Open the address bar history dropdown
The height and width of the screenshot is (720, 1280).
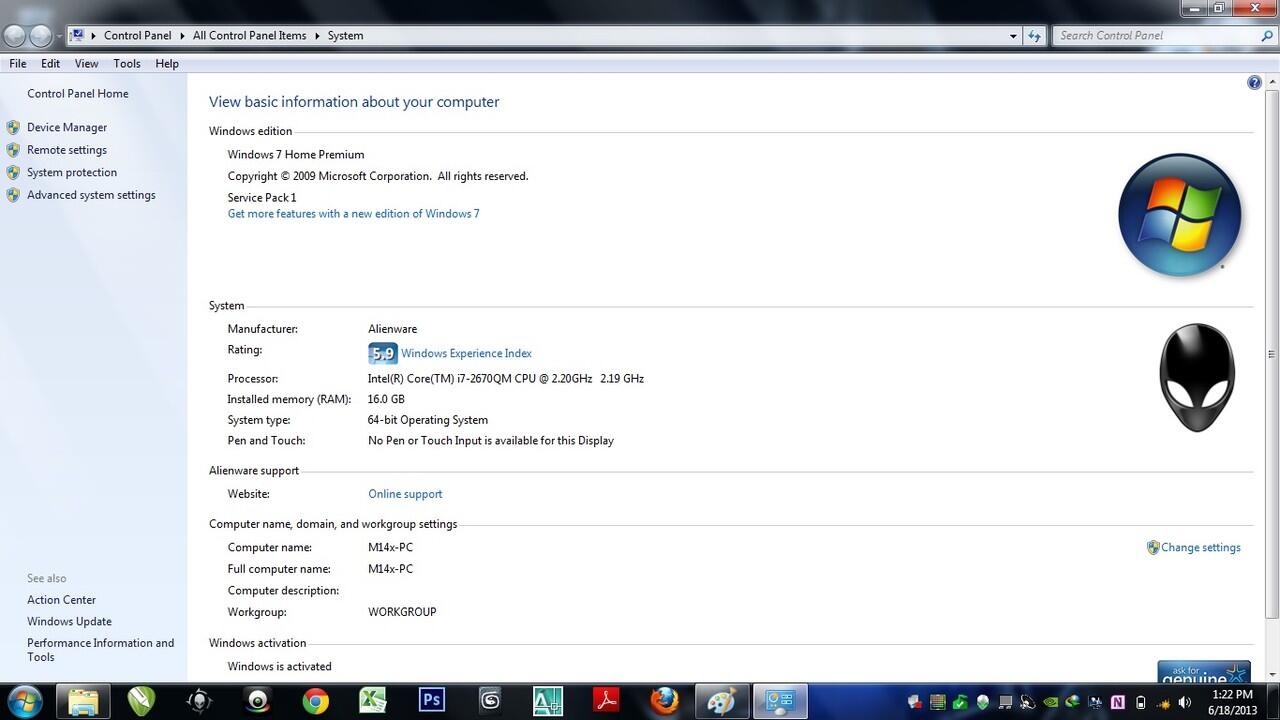pos(1013,36)
